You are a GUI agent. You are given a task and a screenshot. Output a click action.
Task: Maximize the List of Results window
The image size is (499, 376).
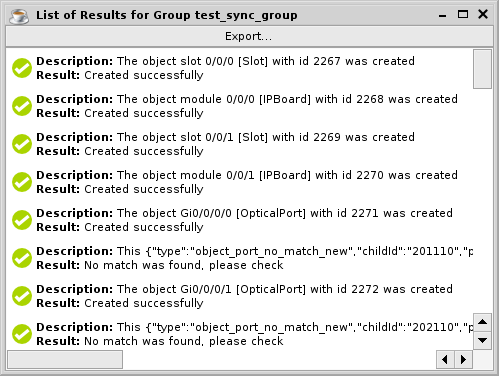[x=463, y=14]
